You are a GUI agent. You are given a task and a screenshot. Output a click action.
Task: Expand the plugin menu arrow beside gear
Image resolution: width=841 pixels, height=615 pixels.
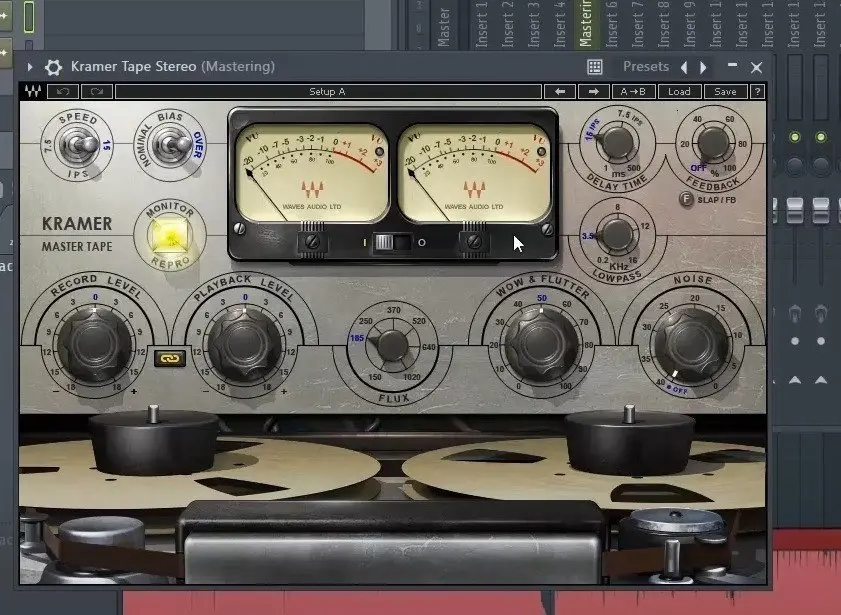[30, 67]
